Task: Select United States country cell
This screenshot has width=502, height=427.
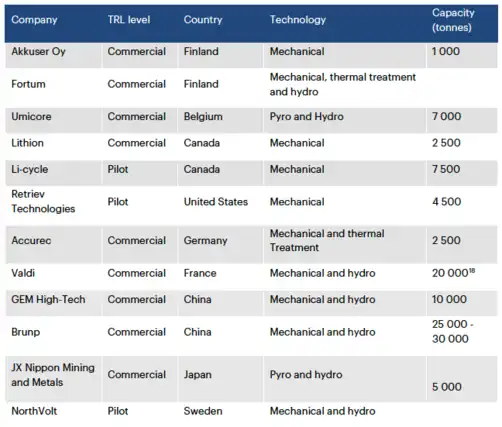Action: (x=216, y=202)
